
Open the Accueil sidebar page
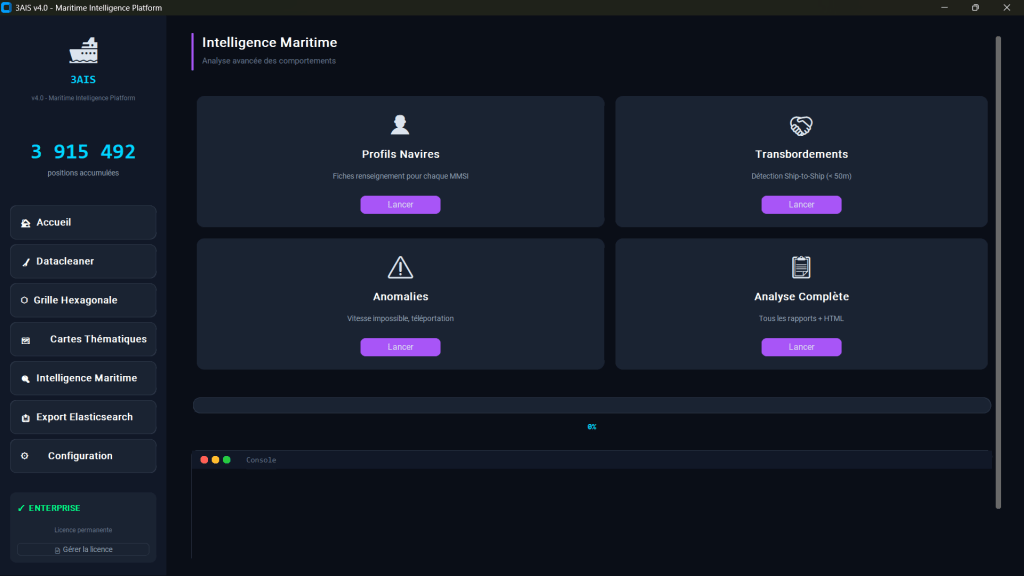[x=83, y=222]
